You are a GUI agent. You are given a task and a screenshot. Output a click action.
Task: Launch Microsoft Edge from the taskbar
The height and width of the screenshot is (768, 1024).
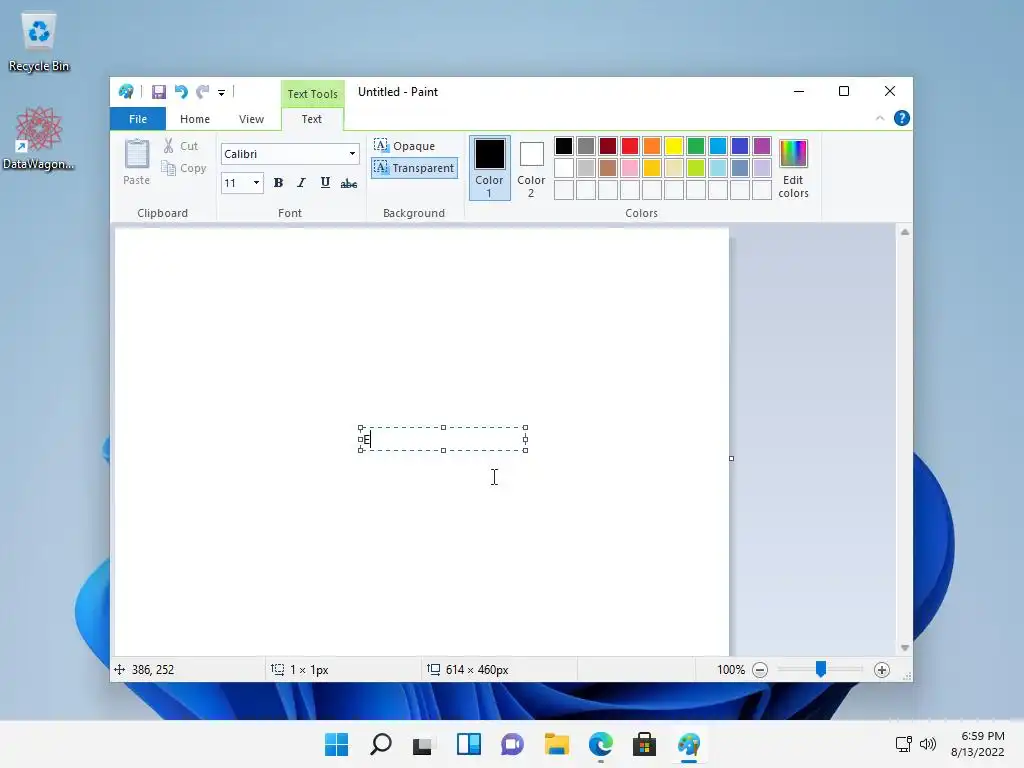tap(601, 744)
